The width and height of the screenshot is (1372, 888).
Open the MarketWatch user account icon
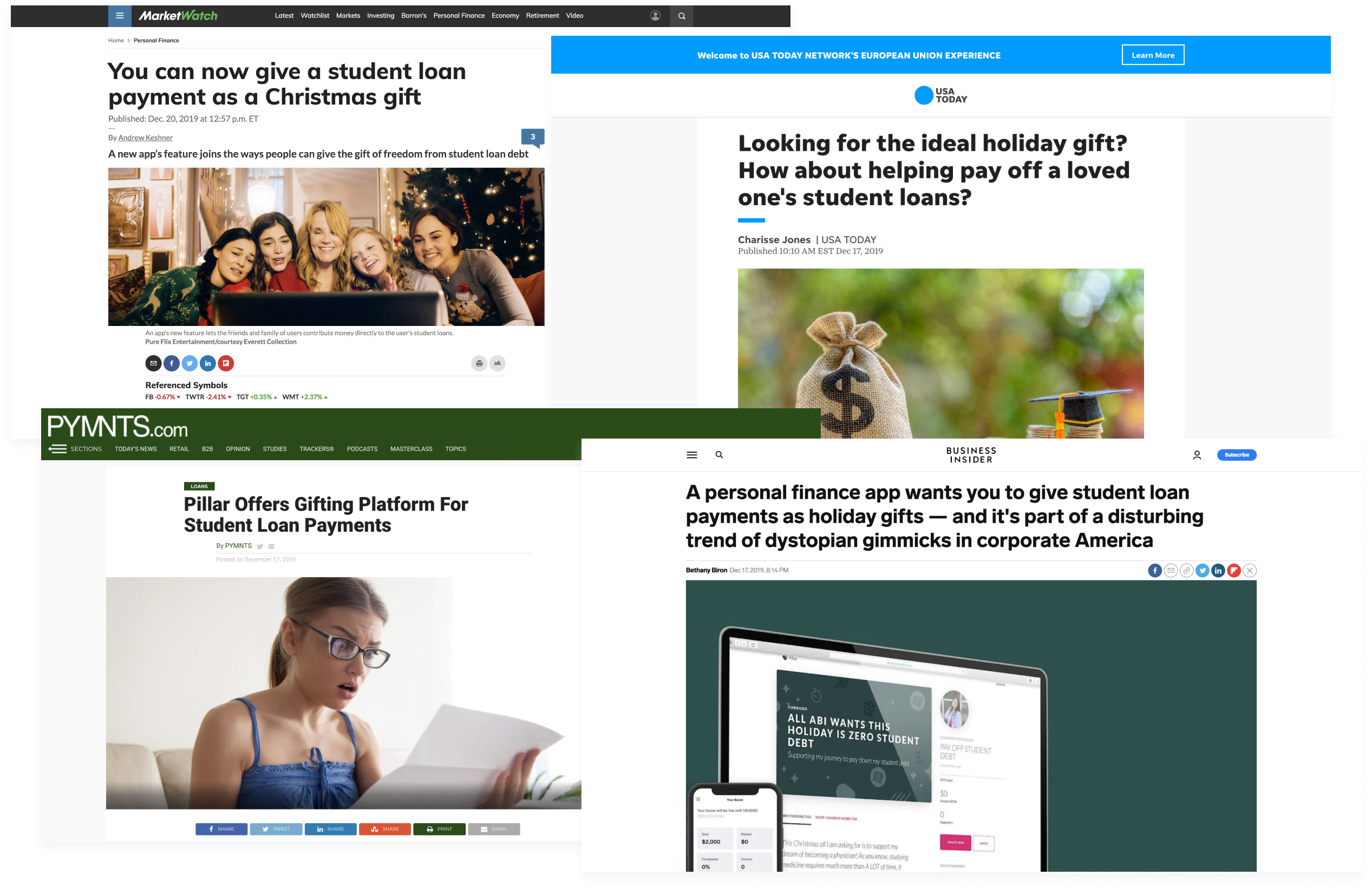(656, 16)
